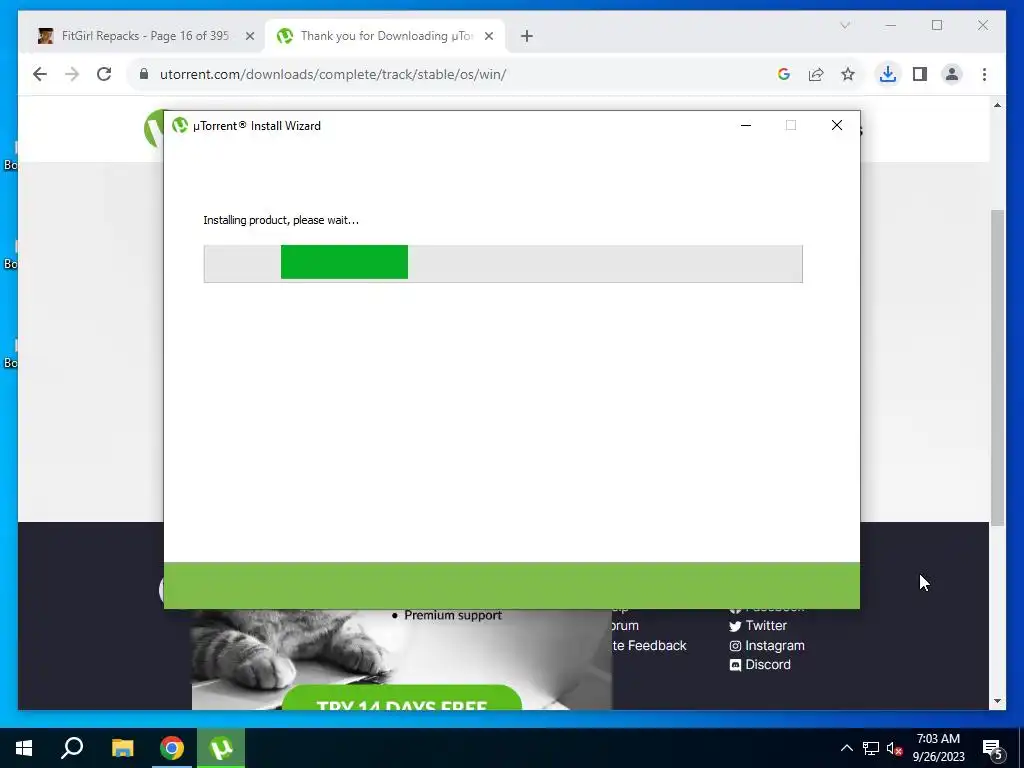Toggle the Chrome side panel
Image resolution: width=1024 pixels, height=768 pixels.
pos(920,74)
